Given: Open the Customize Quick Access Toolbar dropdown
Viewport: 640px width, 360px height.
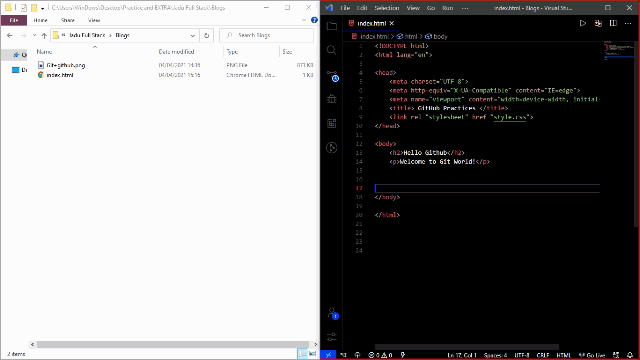Looking at the screenshot, I should [x=42, y=8].
